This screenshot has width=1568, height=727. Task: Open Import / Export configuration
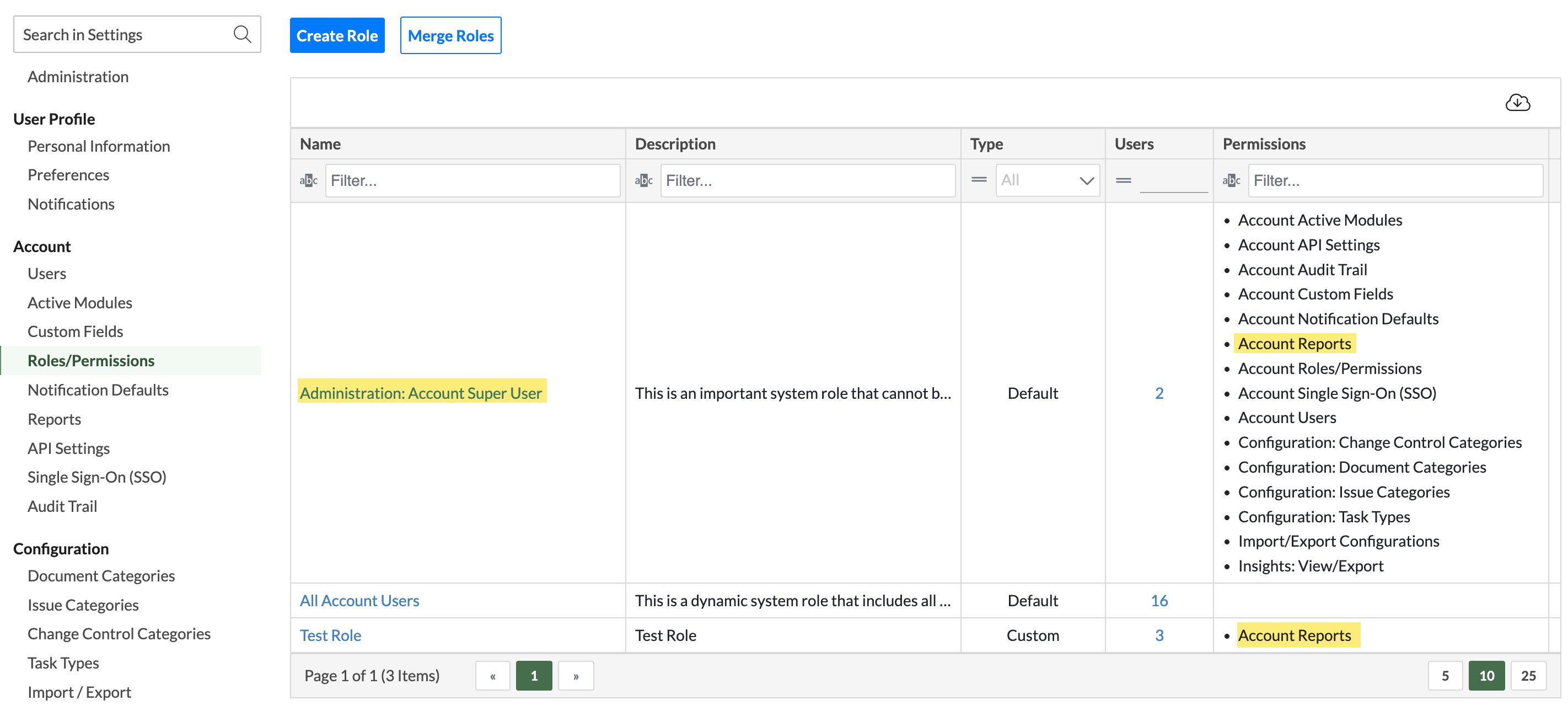pos(79,692)
